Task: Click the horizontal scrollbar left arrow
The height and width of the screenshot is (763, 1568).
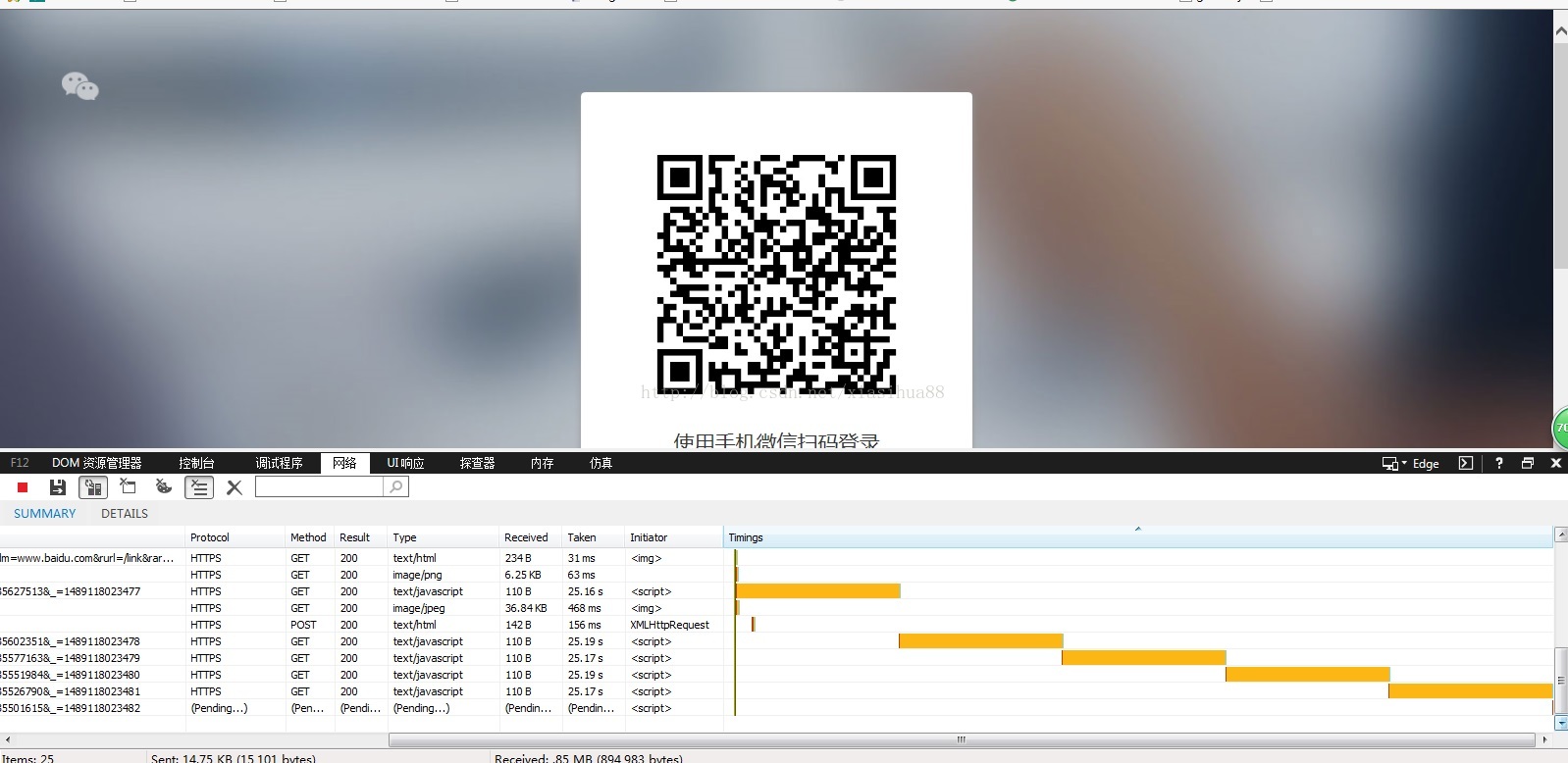Action: pos(9,739)
